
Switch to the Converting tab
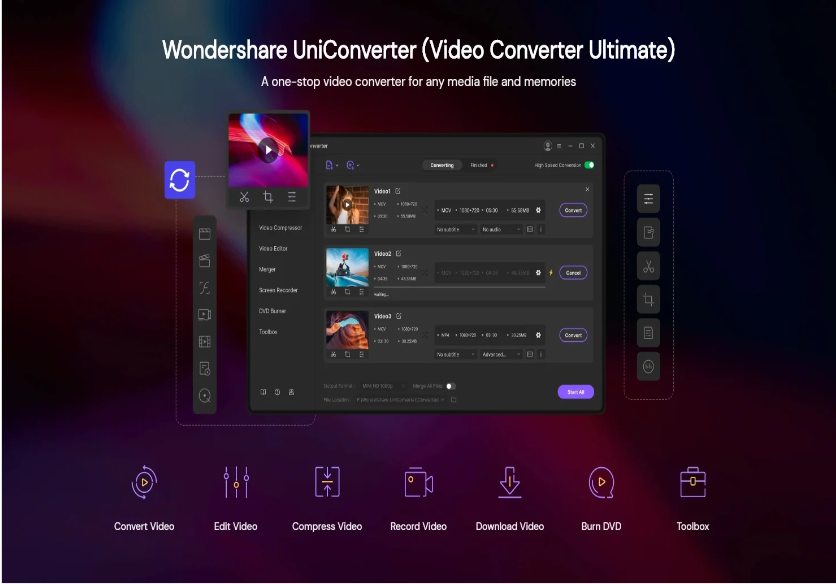pyautogui.click(x=442, y=165)
